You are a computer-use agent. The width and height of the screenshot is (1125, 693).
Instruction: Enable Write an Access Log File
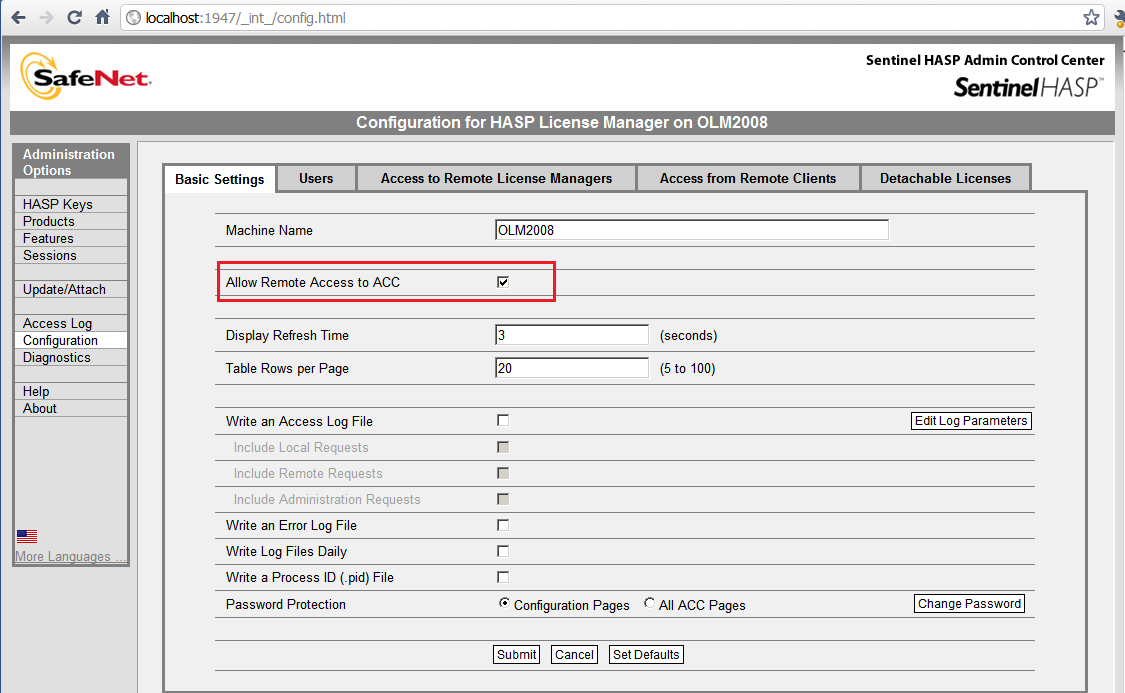click(x=503, y=420)
